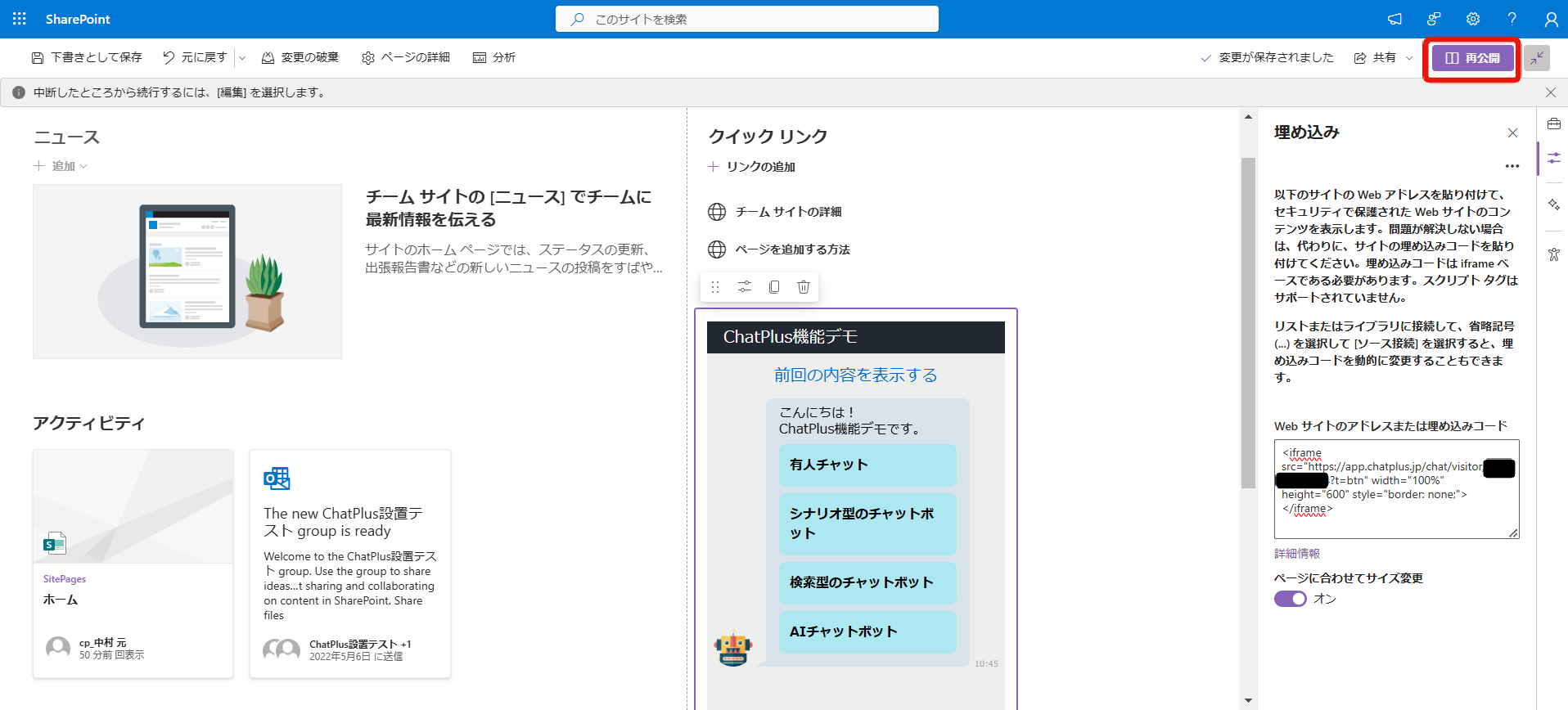The image size is (1568, 710).
Task: Open the megaphone feedback icon in header
Action: [x=1395, y=19]
